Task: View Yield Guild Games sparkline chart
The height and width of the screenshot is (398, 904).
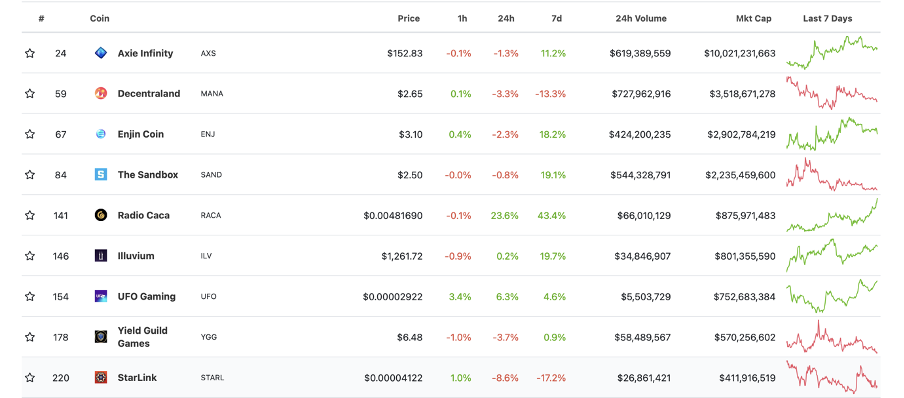Action: click(832, 337)
